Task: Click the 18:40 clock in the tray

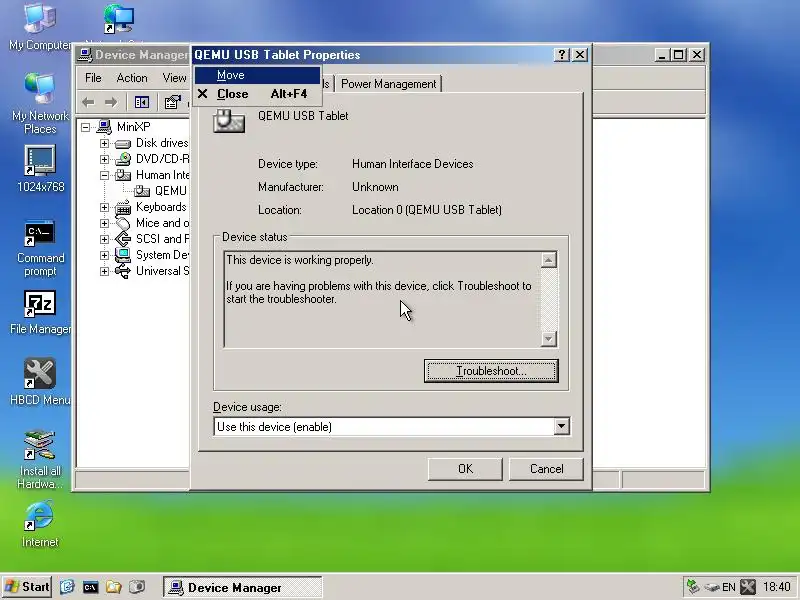Action: coord(777,587)
